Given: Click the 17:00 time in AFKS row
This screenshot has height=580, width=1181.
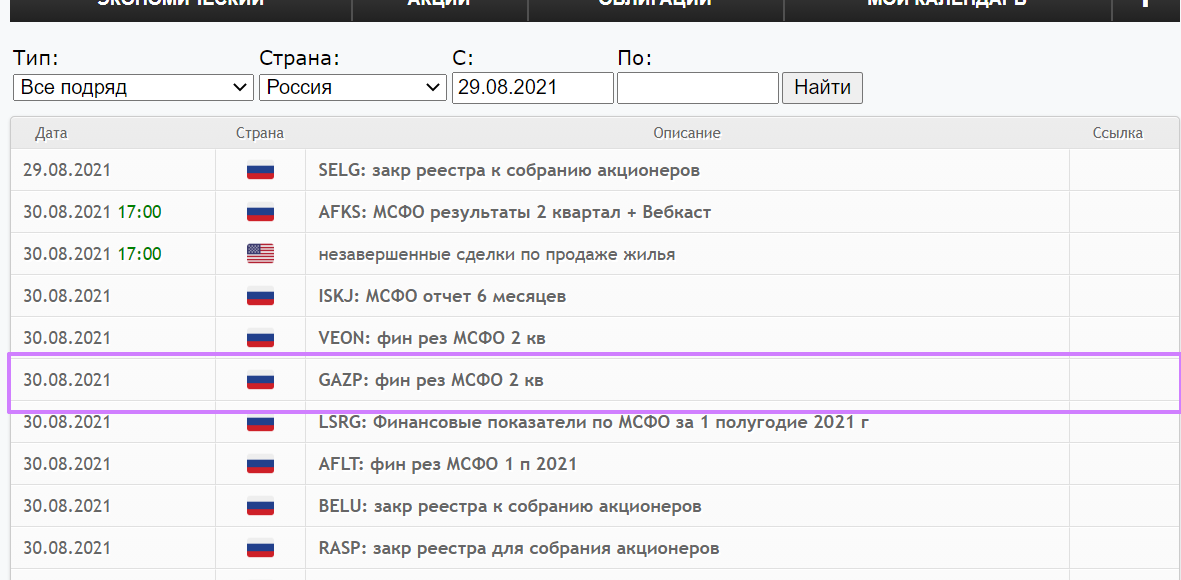Looking at the screenshot, I should 139,212.
